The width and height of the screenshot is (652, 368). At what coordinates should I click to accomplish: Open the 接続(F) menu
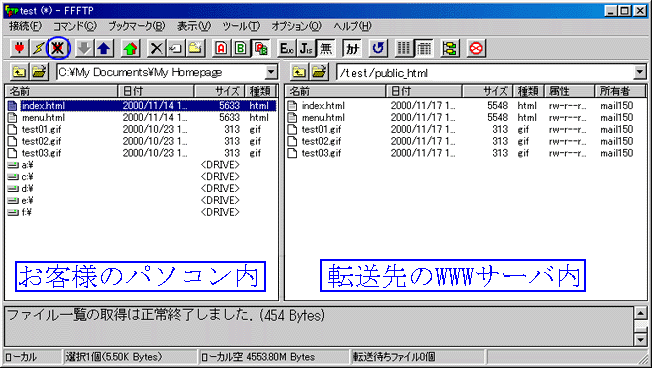[25, 26]
